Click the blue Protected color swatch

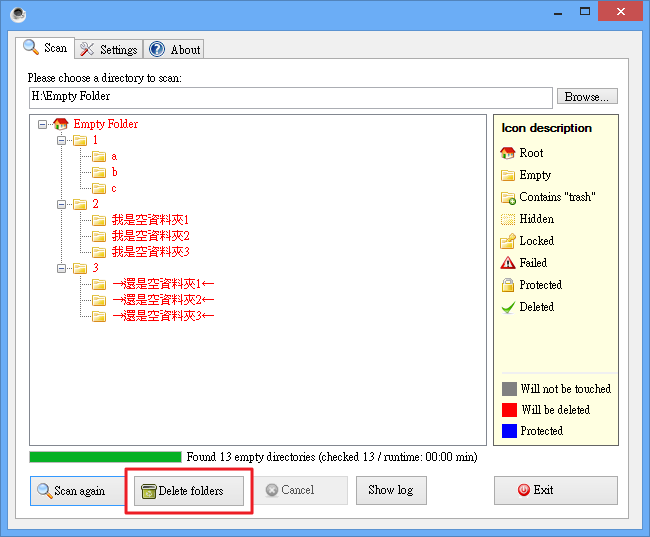pos(509,431)
